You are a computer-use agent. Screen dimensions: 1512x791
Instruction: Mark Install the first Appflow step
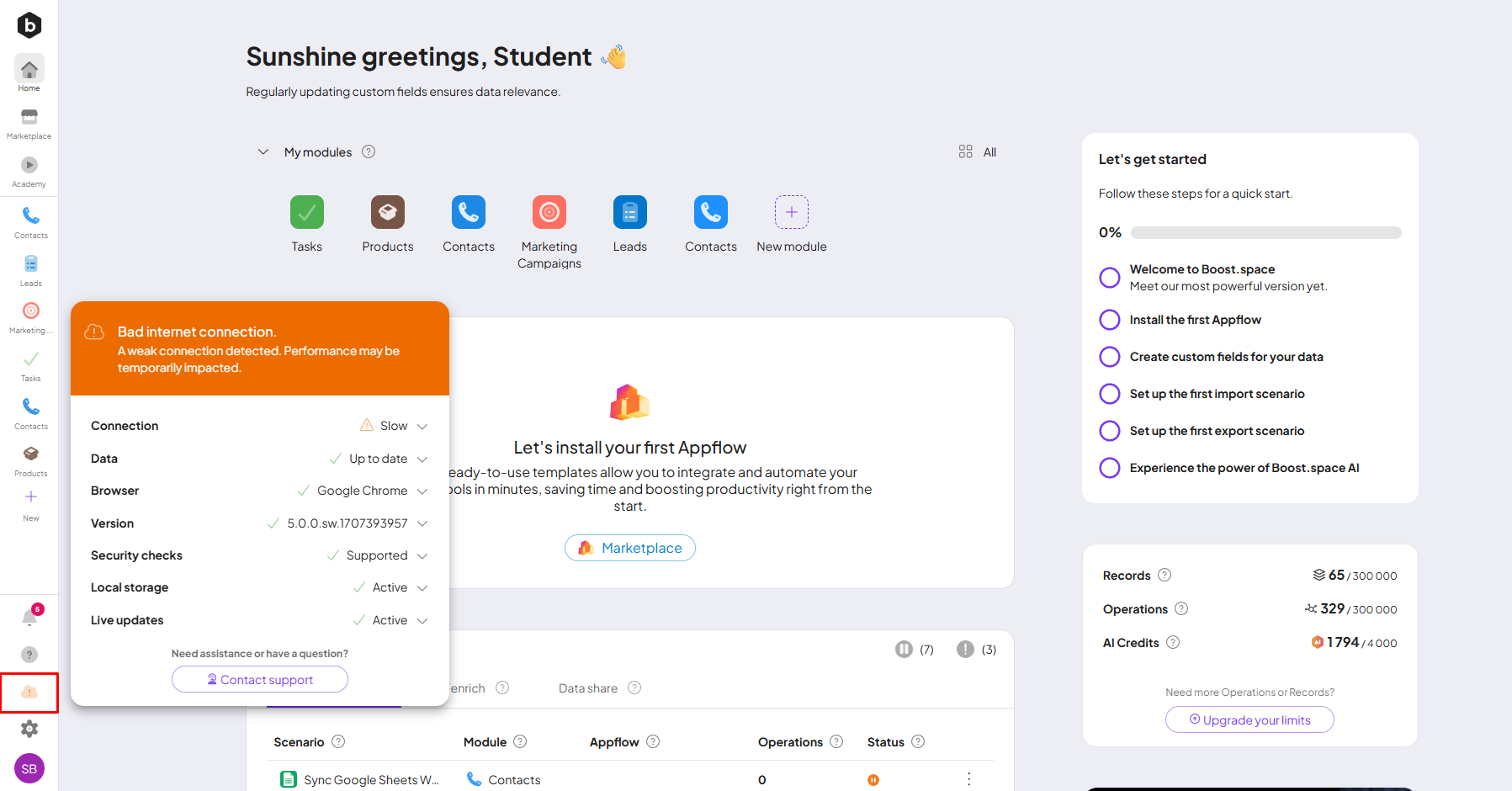(1110, 320)
